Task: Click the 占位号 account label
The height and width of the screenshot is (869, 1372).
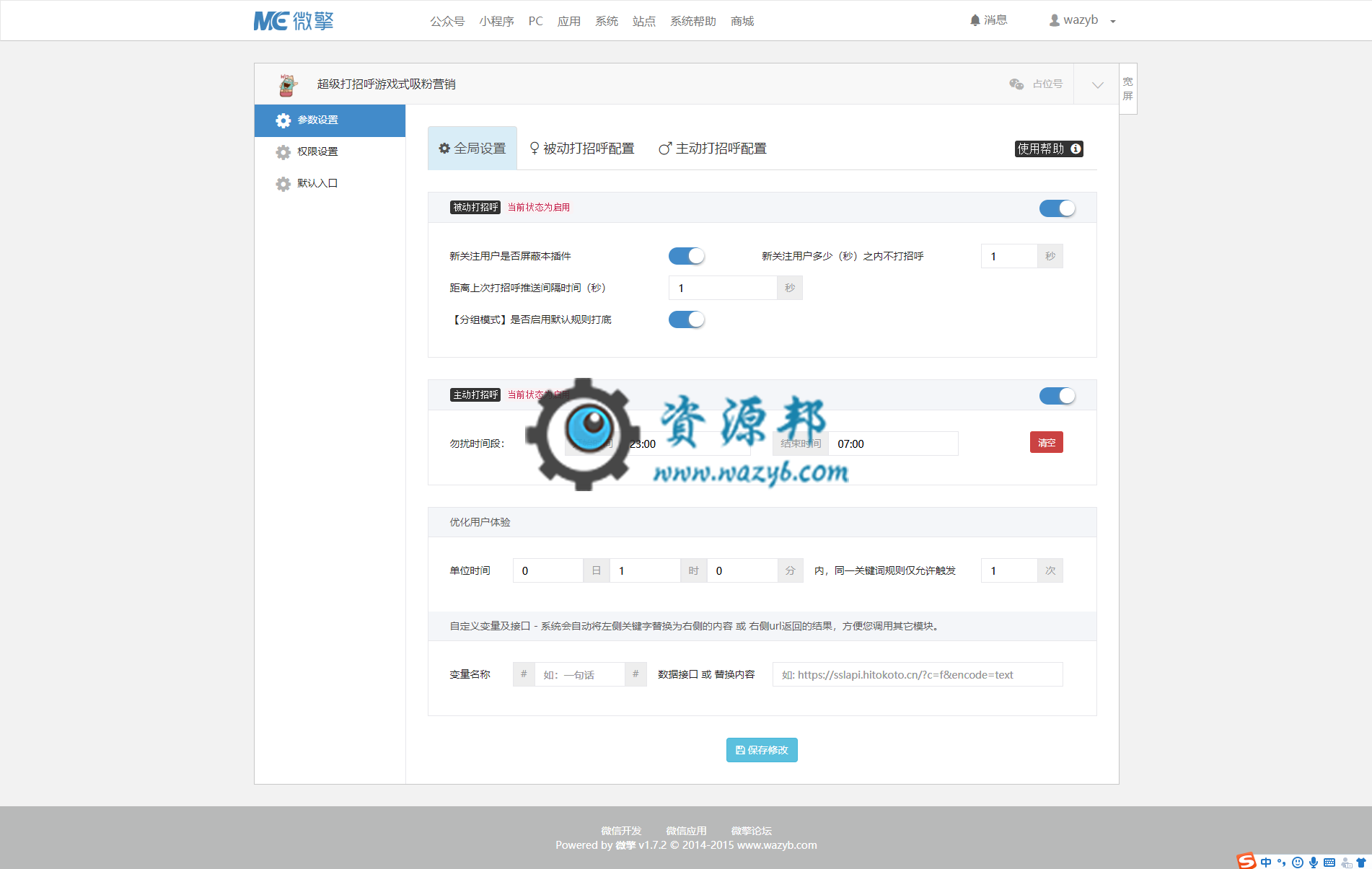Action: tap(1047, 84)
